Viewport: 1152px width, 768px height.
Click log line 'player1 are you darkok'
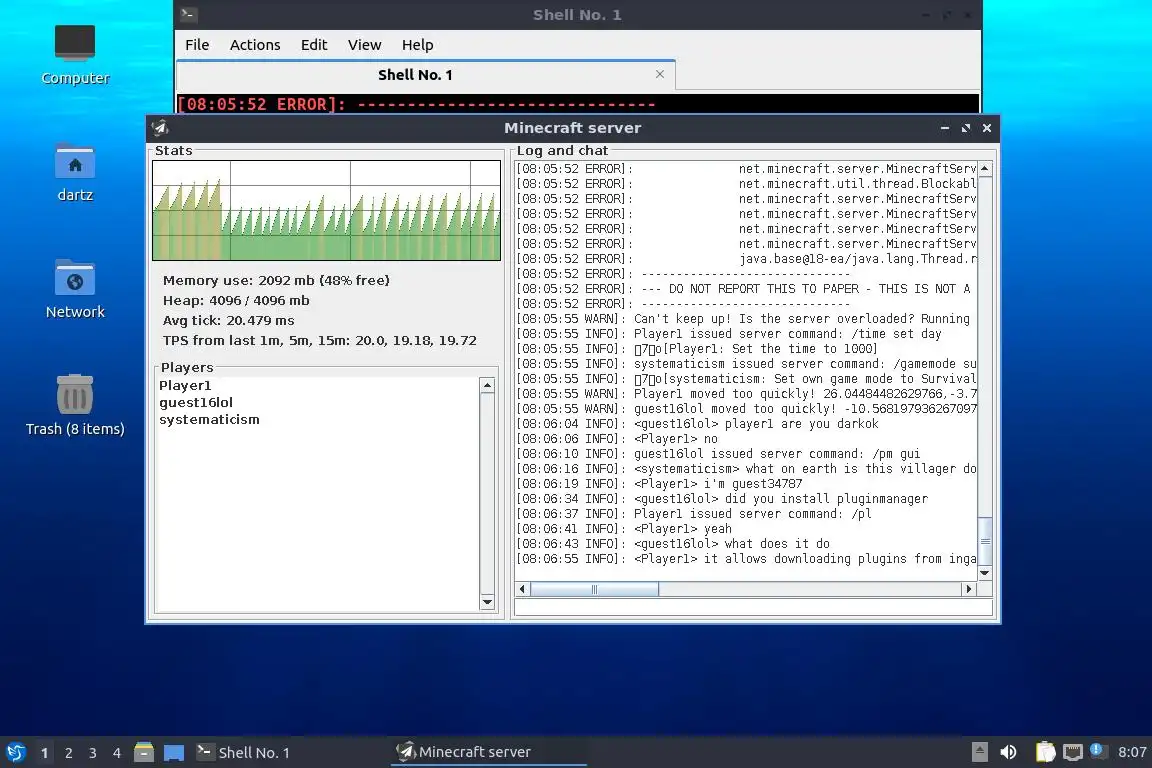point(697,424)
